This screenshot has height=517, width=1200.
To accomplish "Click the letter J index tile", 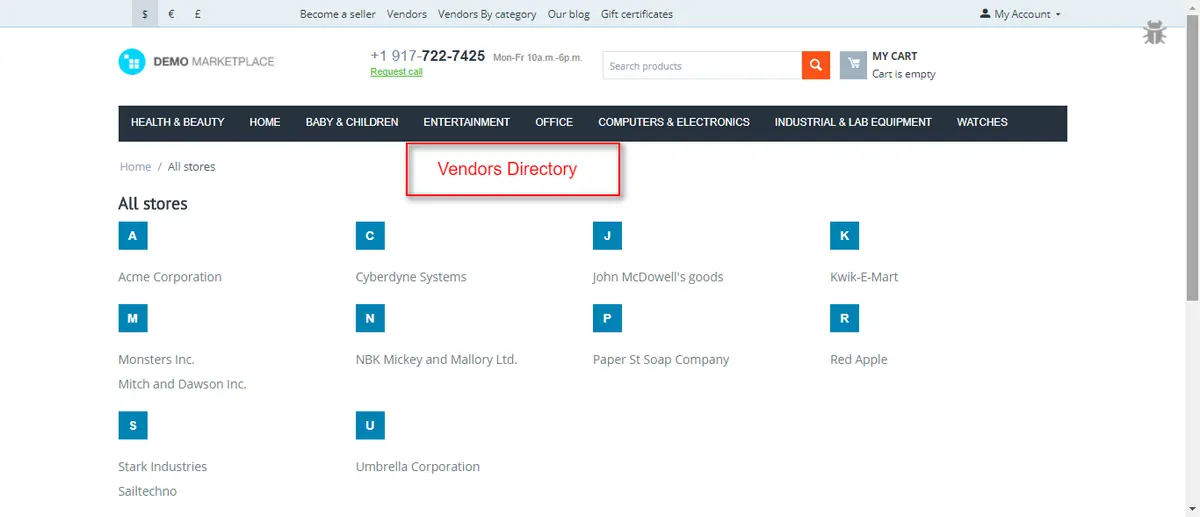I will [x=607, y=236].
